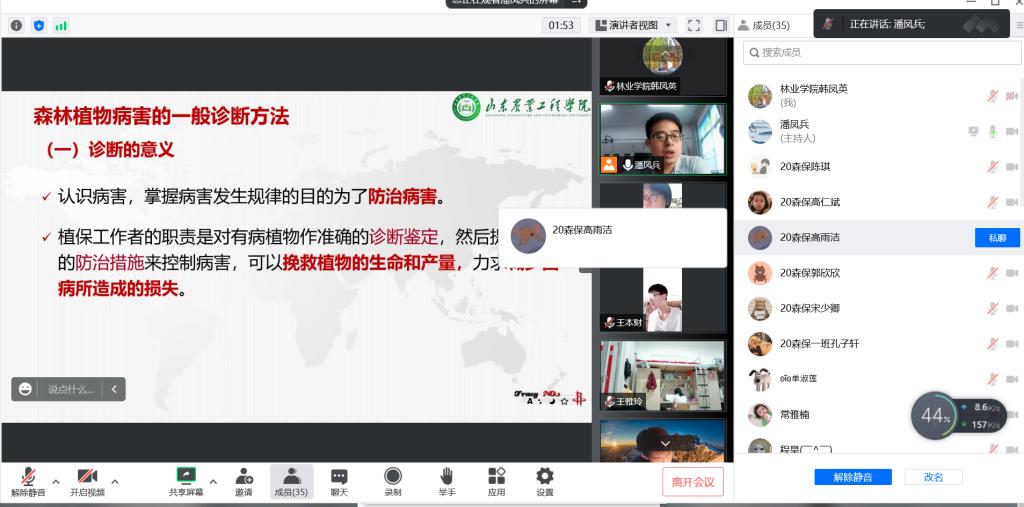Collapse the 说点什么 chat input bar

pos(114,389)
